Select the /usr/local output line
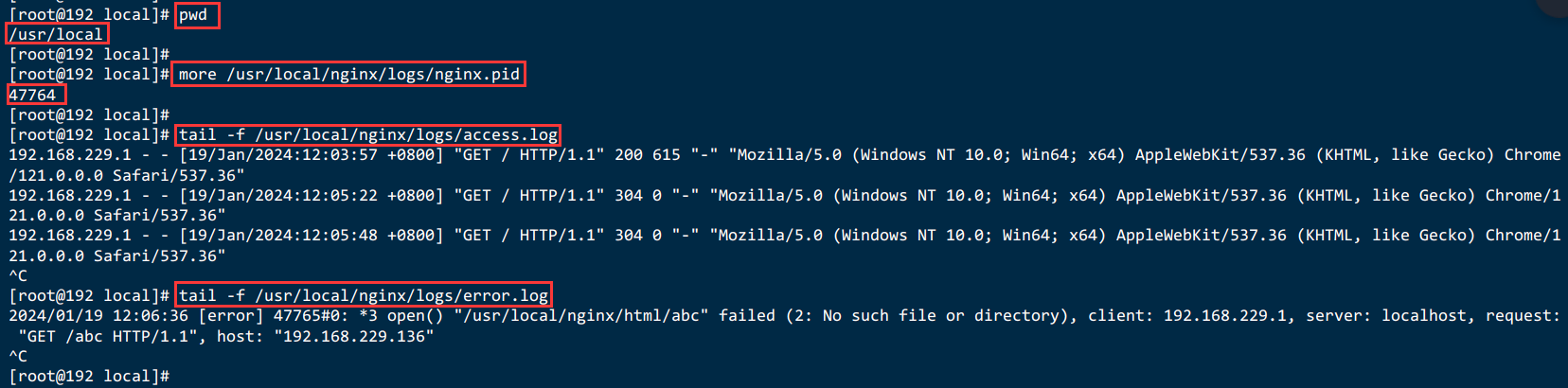The height and width of the screenshot is (388, 1568). pos(57,35)
